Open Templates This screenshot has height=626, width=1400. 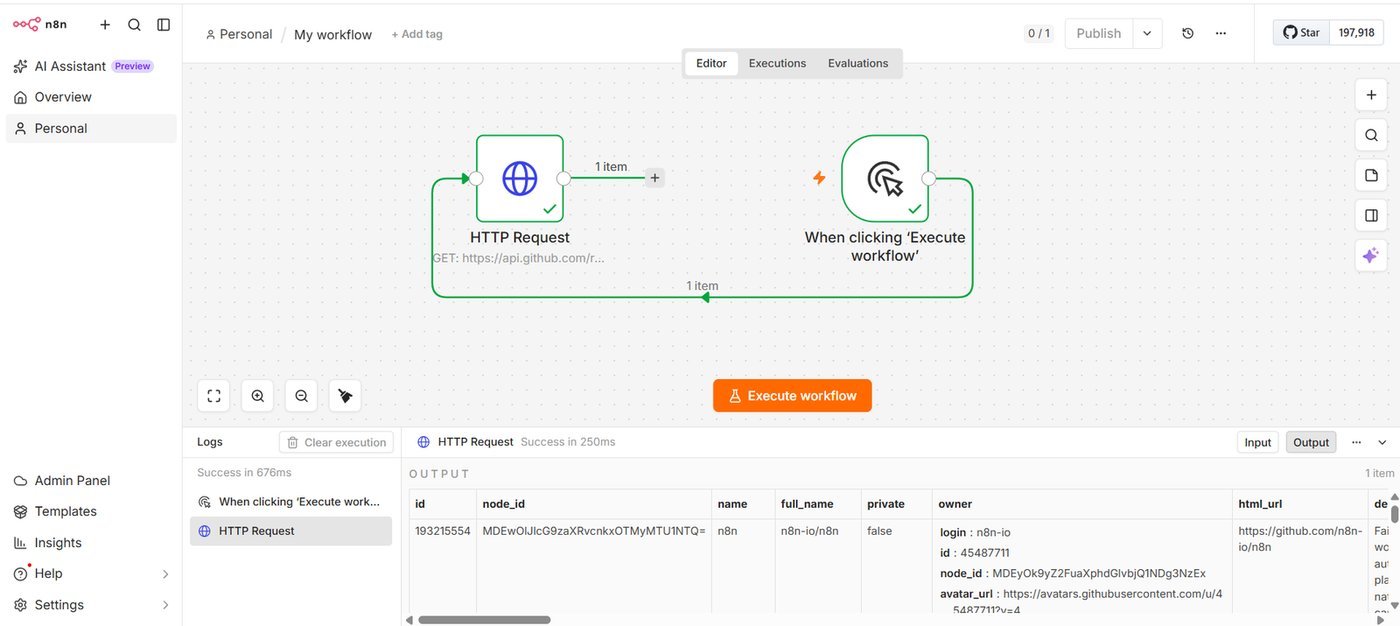91,511
